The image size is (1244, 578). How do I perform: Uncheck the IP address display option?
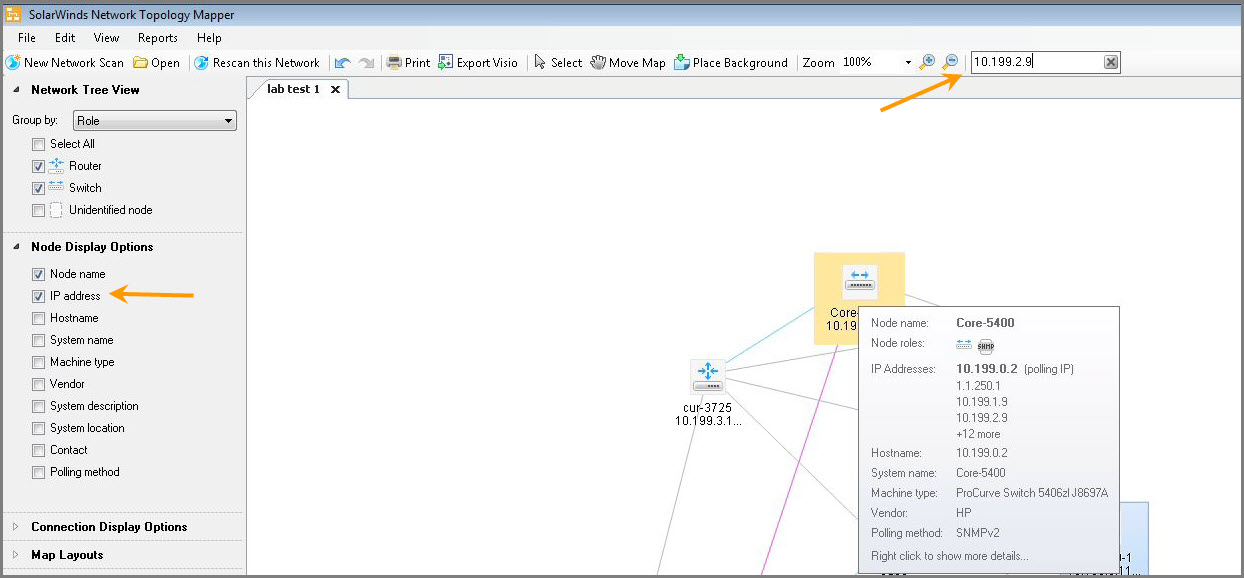38,296
